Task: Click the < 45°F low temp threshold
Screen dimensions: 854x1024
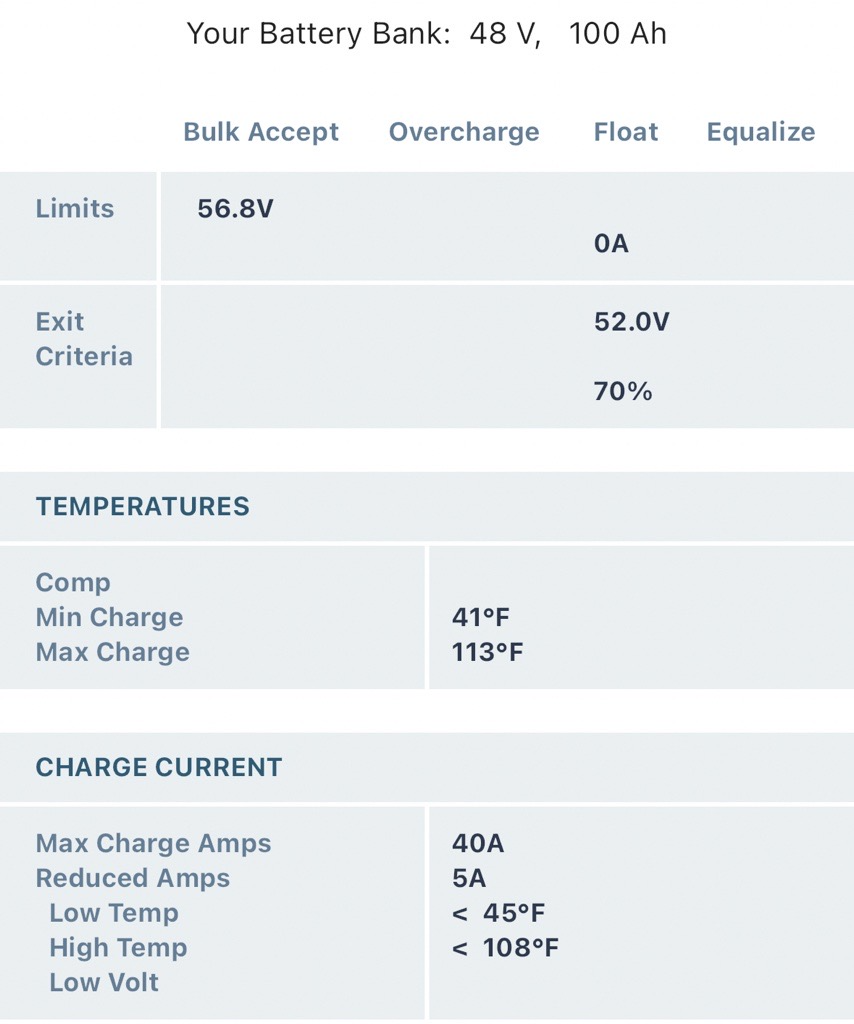Action: coord(498,913)
